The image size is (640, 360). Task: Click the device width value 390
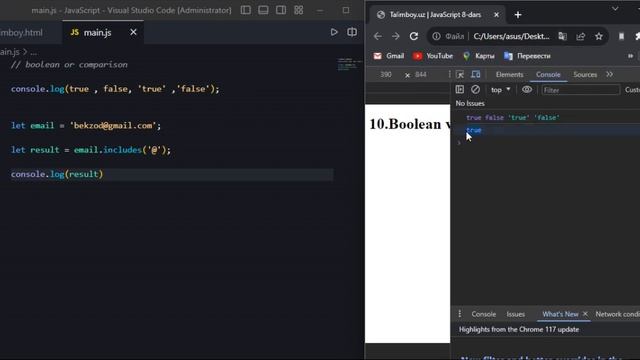pos(386,75)
